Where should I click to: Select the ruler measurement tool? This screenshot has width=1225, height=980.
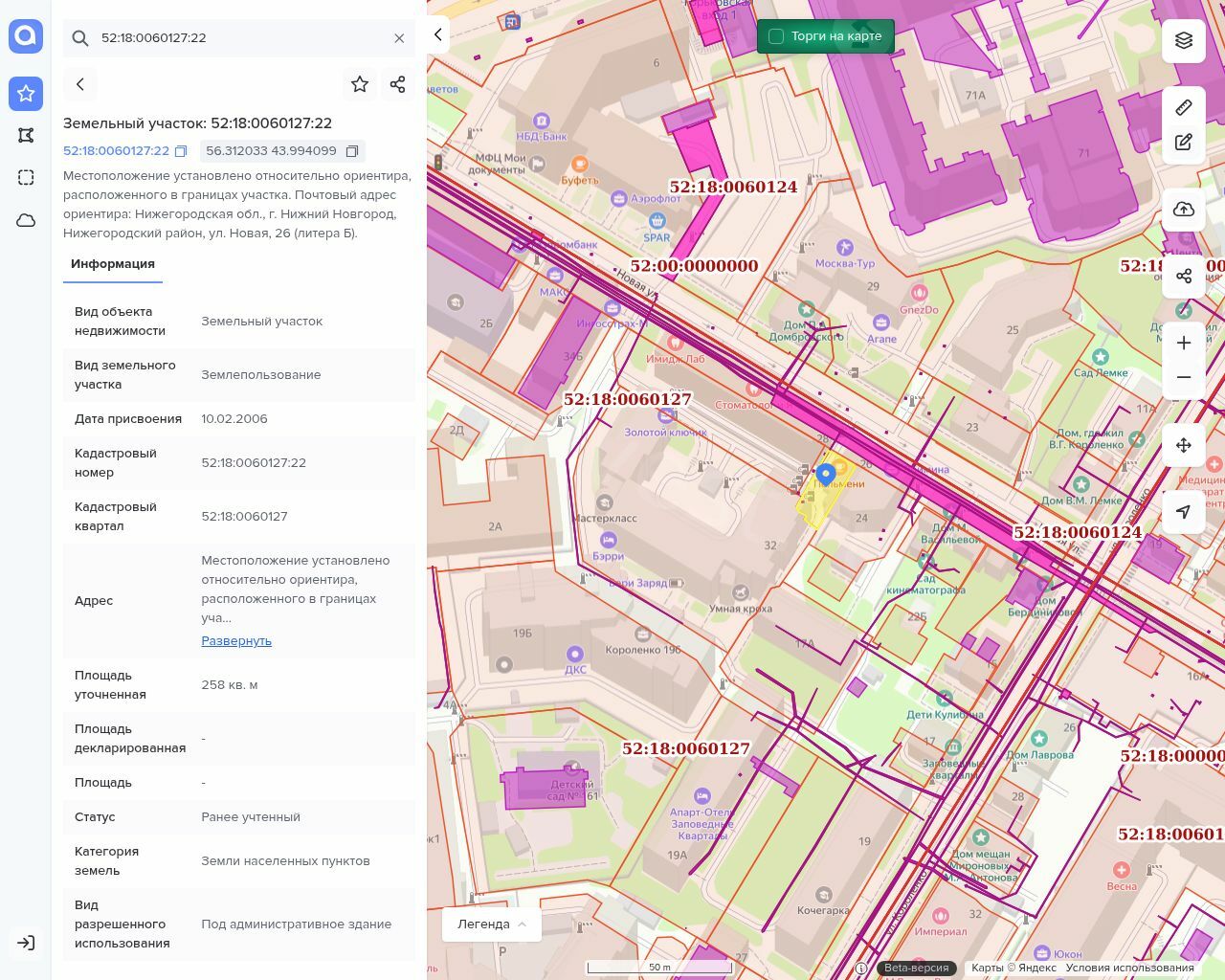tap(1184, 107)
